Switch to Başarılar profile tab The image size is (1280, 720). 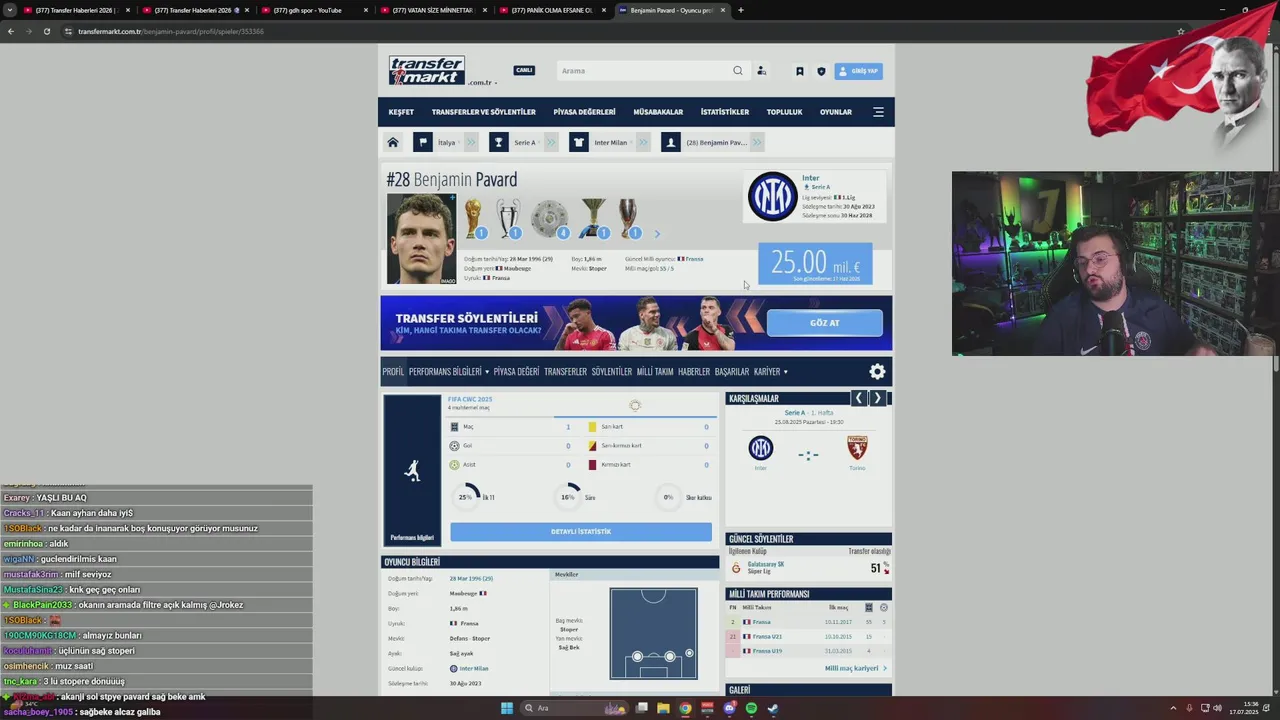(x=732, y=372)
